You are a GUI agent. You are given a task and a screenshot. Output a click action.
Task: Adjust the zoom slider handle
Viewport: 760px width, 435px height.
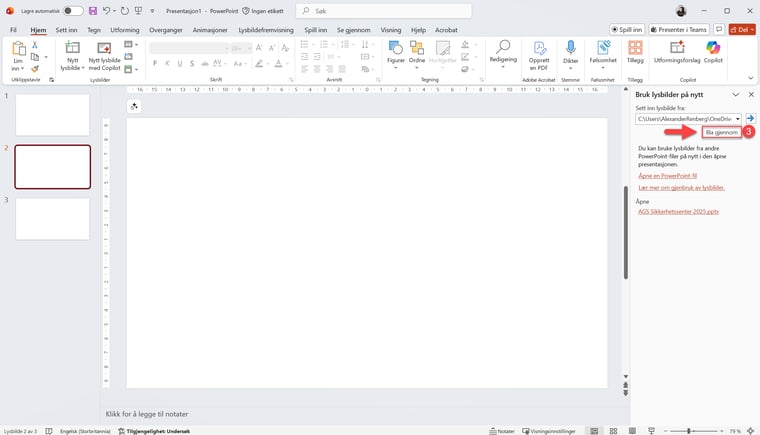pyautogui.click(x=689, y=431)
